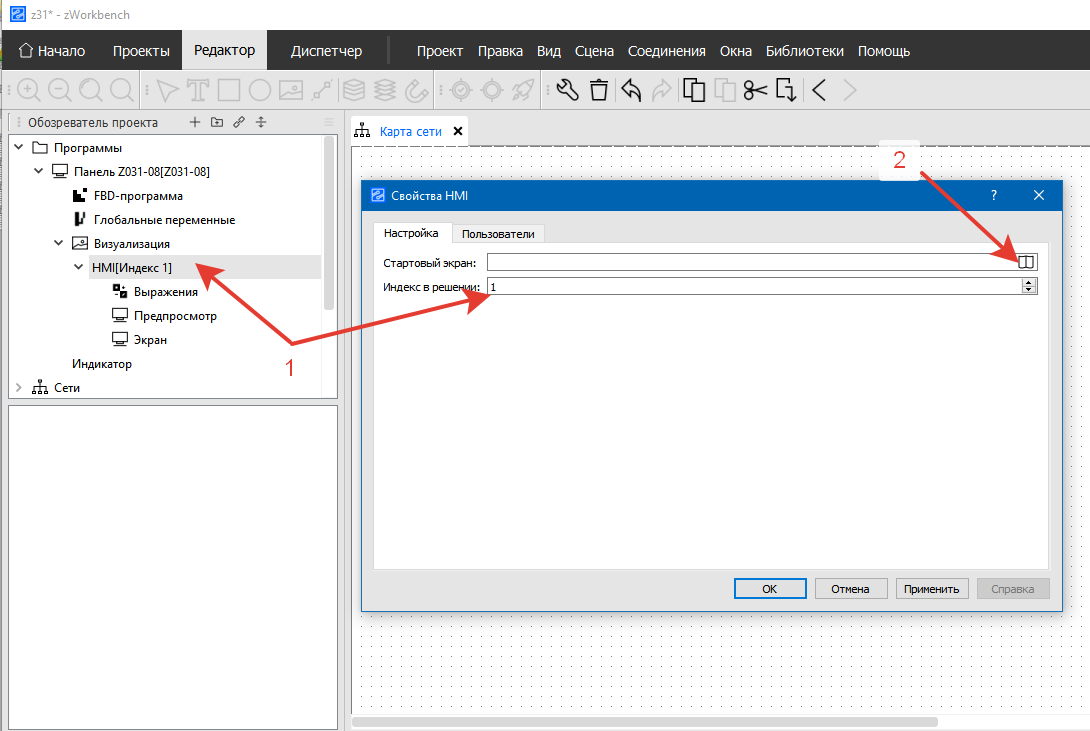The width and height of the screenshot is (1090, 731).
Task: Click the copy icon in toolbar
Action: (x=693, y=91)
